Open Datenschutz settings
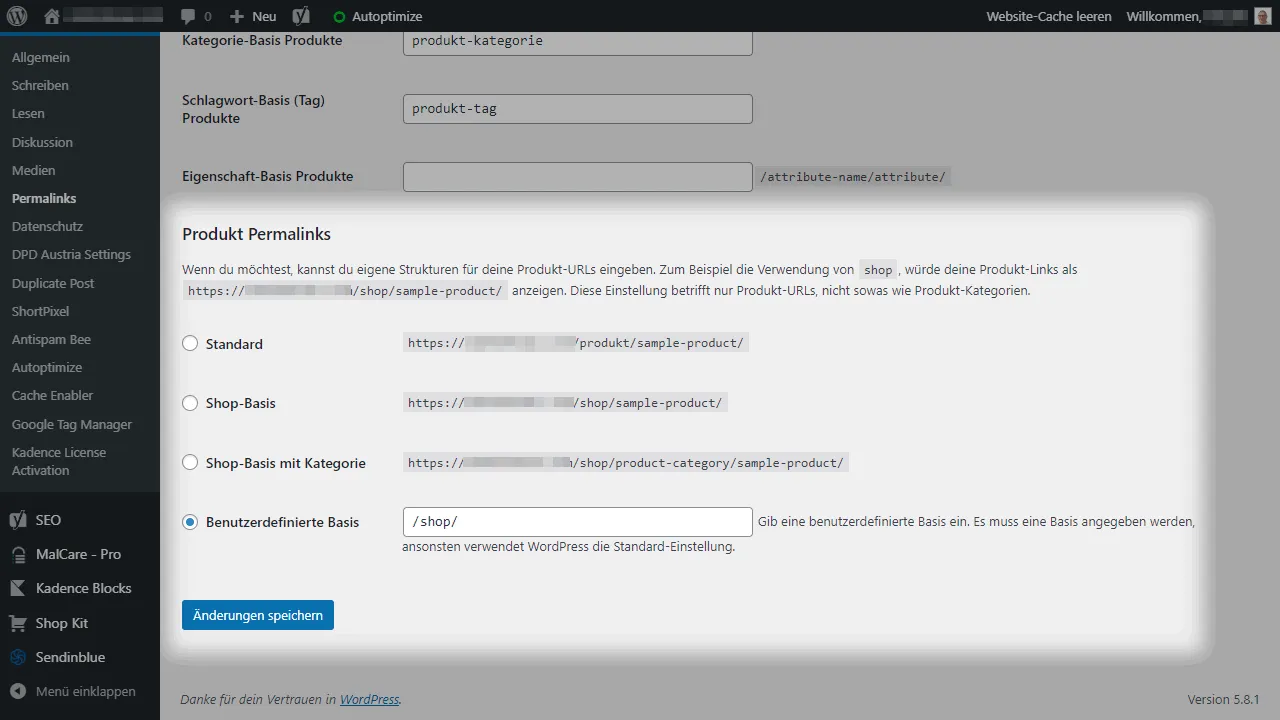Image resolution: width=1280 pixels, height=720 pixels. tap(47, 226)
